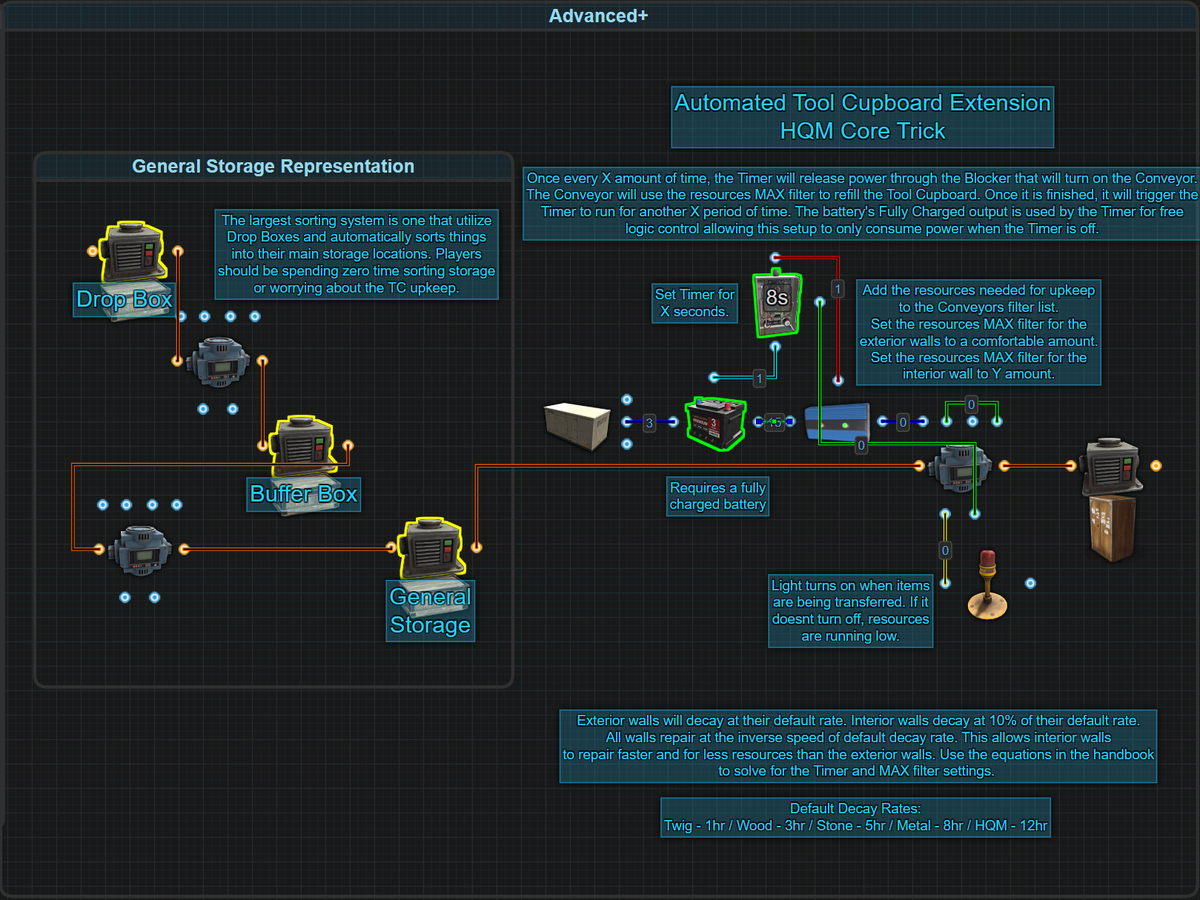Click the wire value 0 right of the blocker
The height and width of the screenshot is (900, 1200).
click(903, 423)
